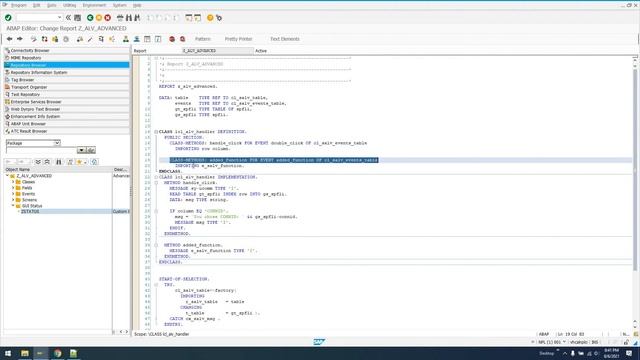Click the Display/Change toggle icon
The width and height of the screenshot is (640, 360).
click(33, 39)
